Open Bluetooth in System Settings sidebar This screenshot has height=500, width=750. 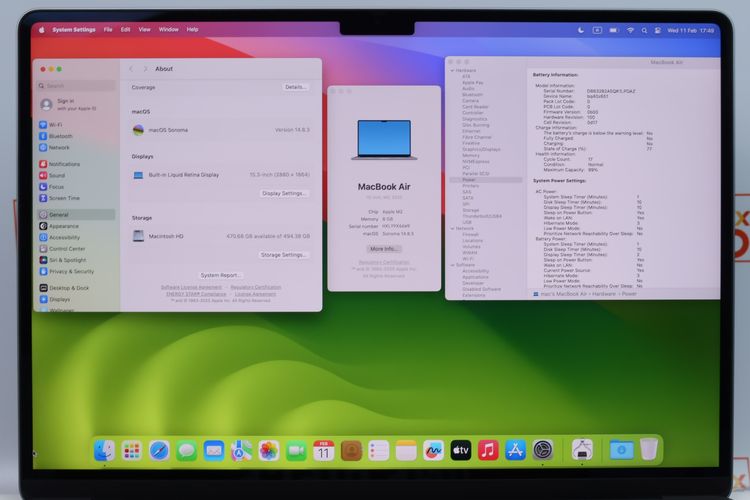pos(55,136)
